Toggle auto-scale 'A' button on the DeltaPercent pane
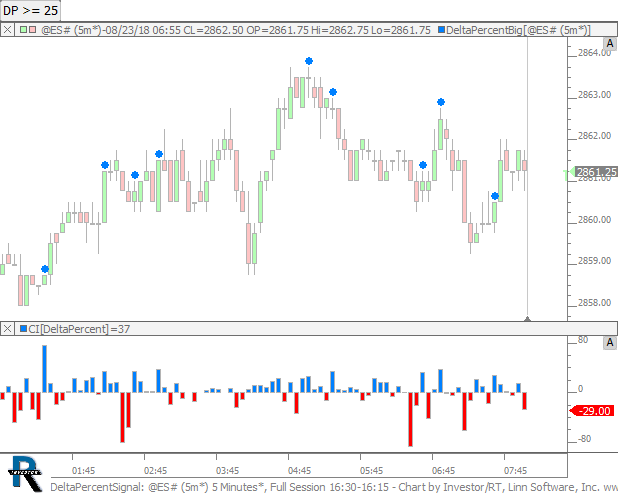The image size is (618, 494). click(610, 343)
